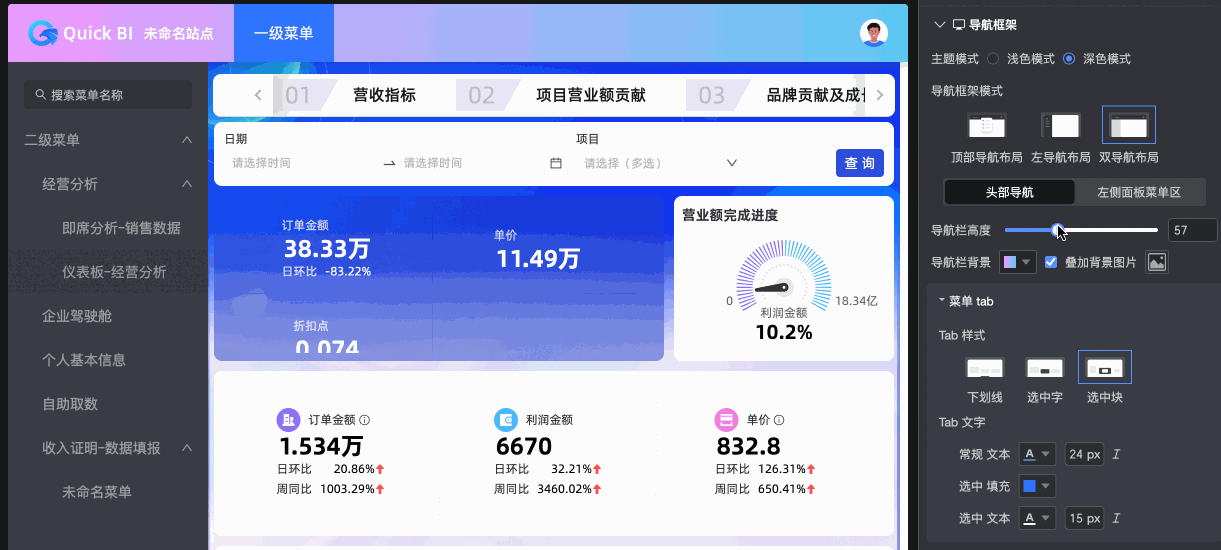
Task: Open 项目 multi-select dropdown
Action: [660, 163]
